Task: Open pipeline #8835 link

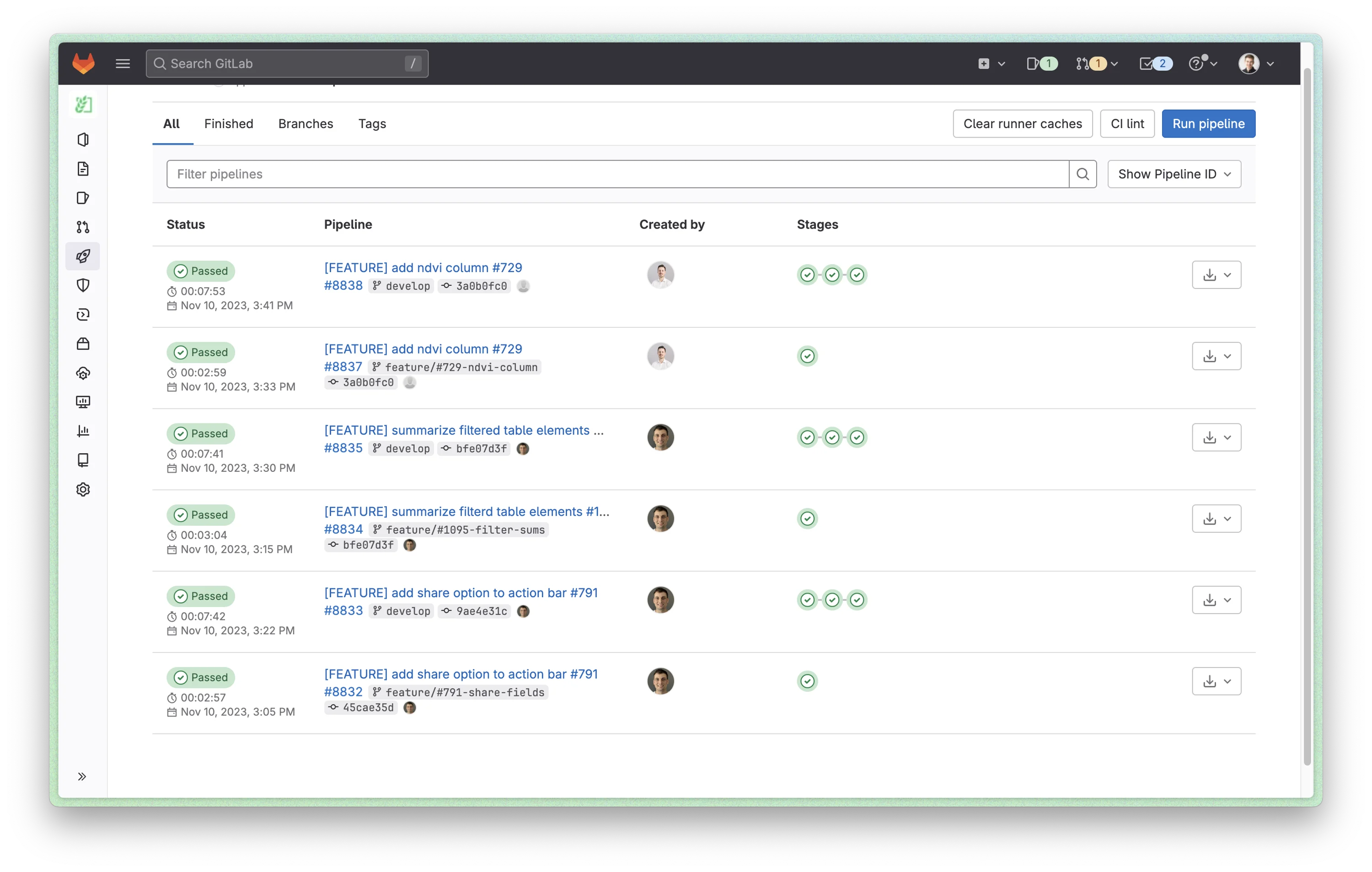Action: tap(343, 448)
